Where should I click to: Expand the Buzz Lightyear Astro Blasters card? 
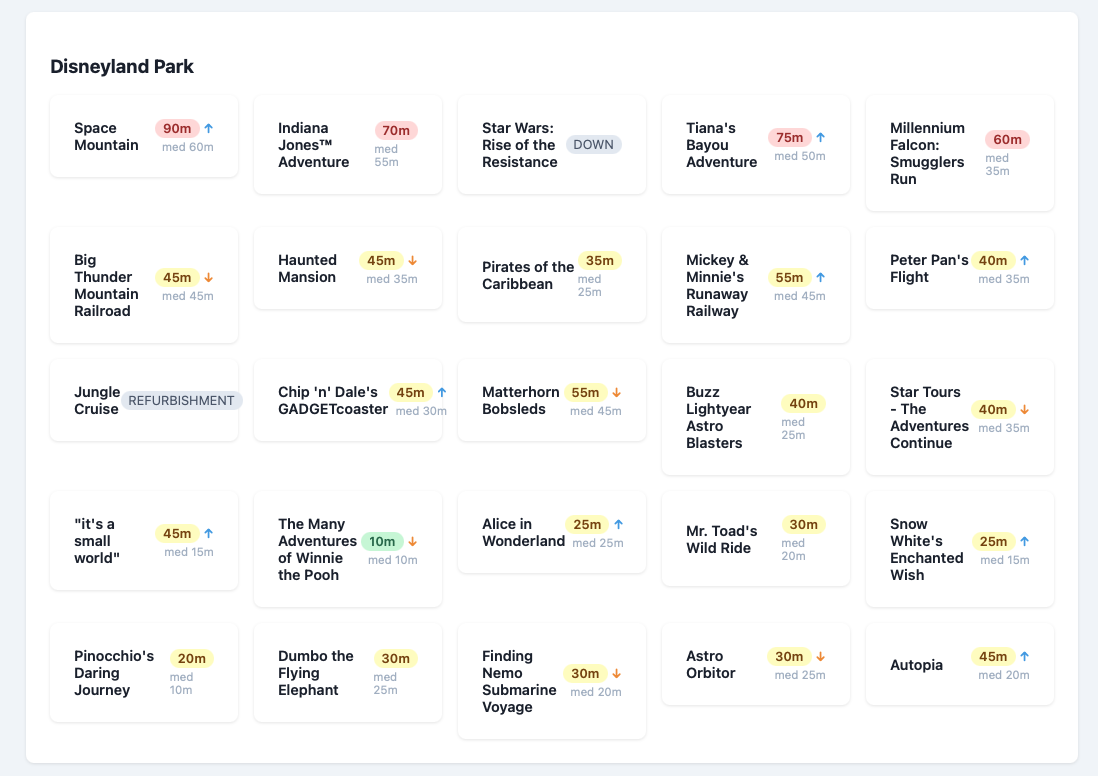coord(755,416)
